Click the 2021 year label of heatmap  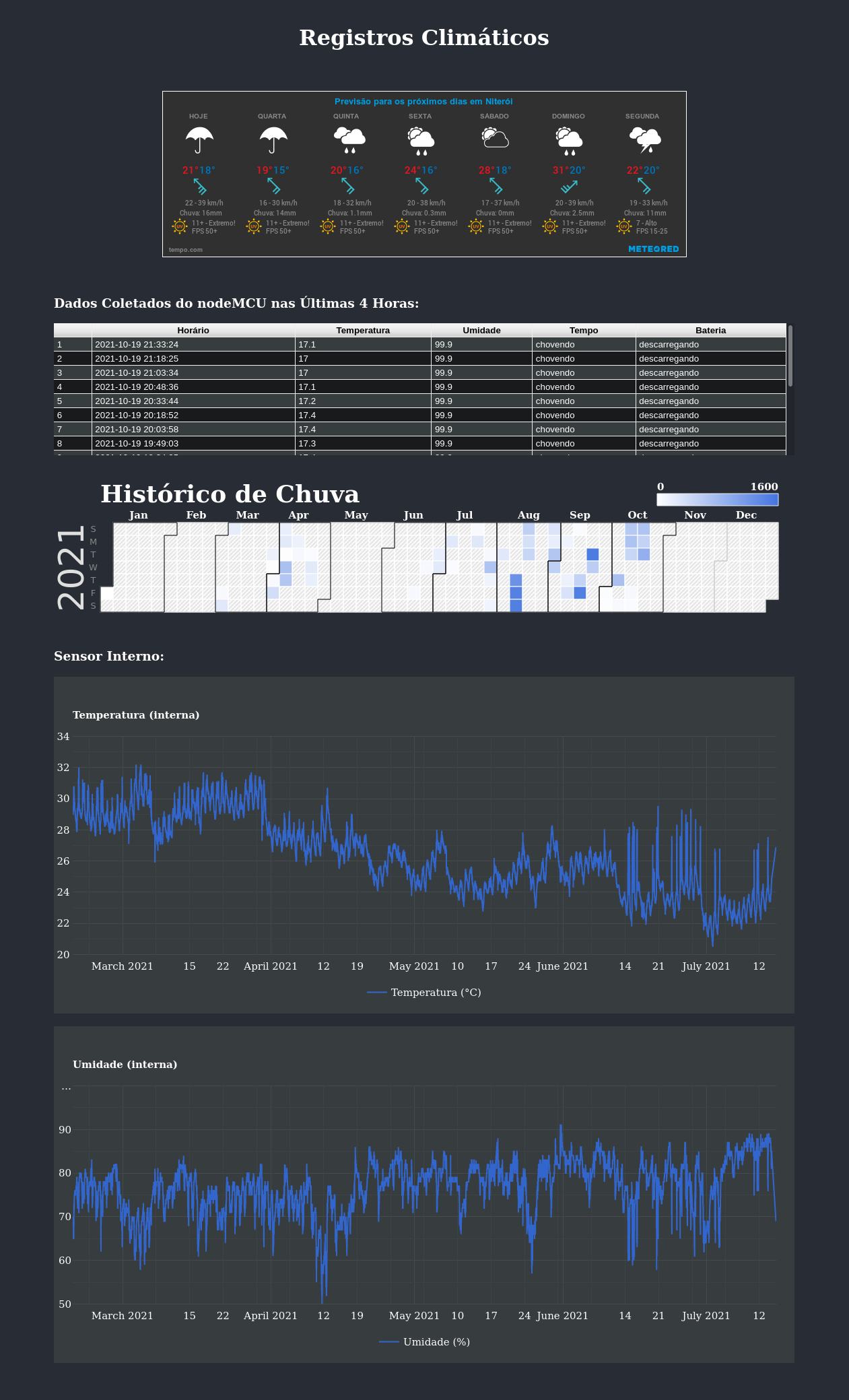[x=71, y=569]
